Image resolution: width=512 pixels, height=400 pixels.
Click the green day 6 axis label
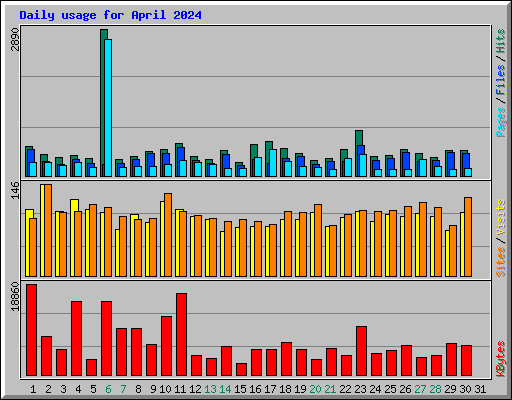pos(108,389)
